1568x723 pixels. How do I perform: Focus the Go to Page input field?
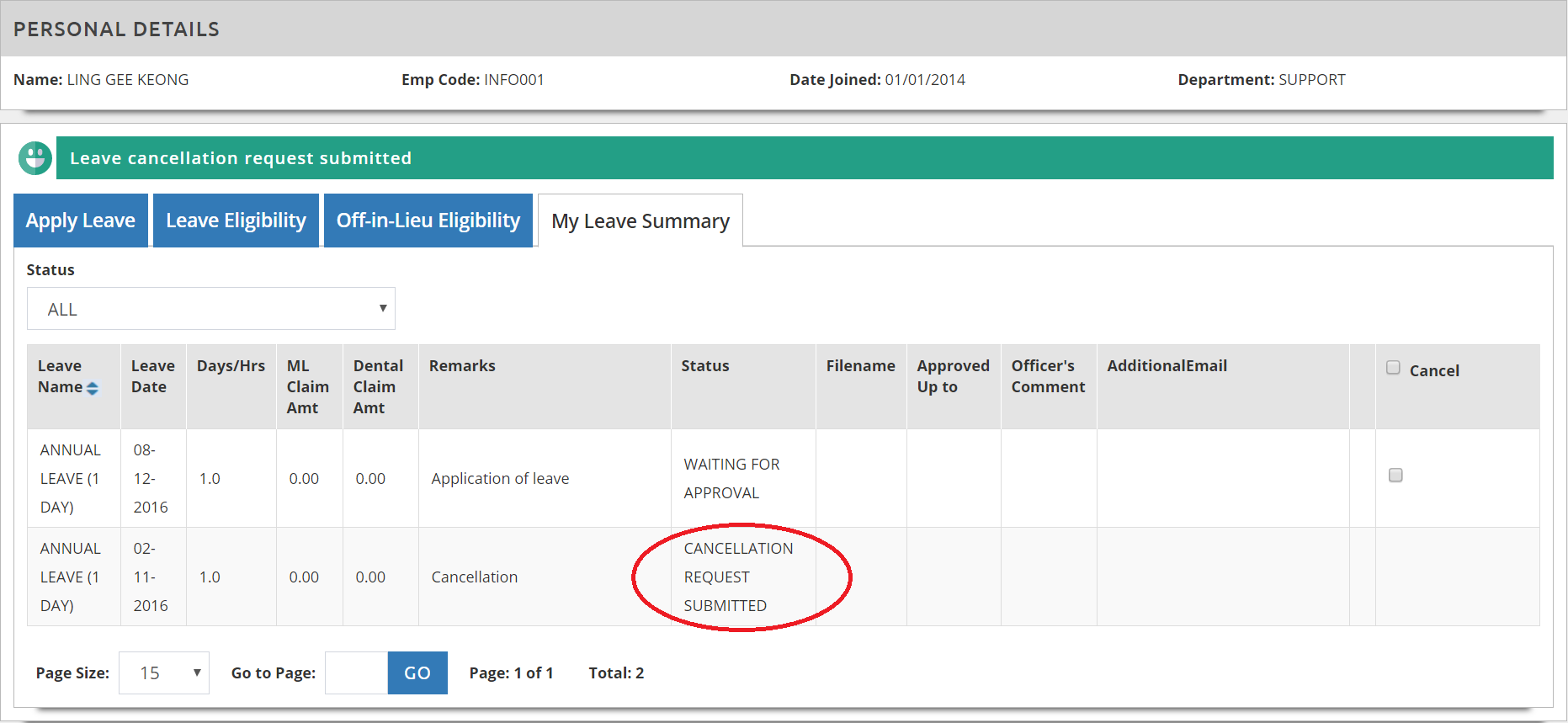pos(356,672)
